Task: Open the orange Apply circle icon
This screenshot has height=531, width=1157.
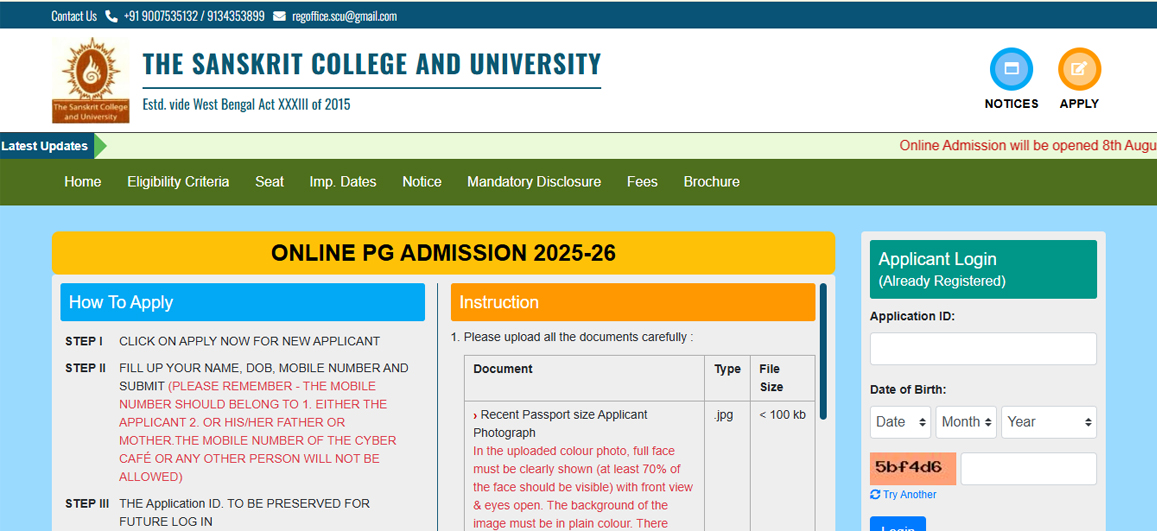Action: pos(1079,69)
